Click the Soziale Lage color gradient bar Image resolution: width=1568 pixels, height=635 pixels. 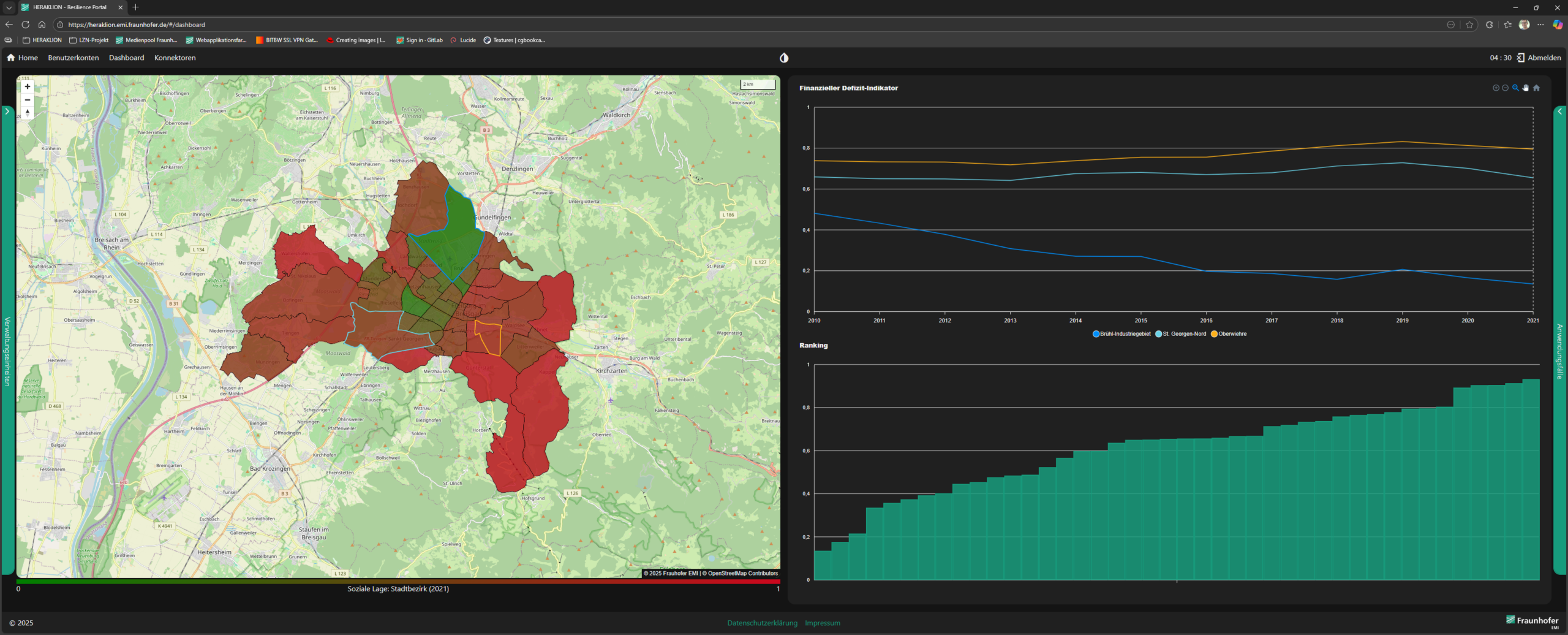[x=398, y=581]
